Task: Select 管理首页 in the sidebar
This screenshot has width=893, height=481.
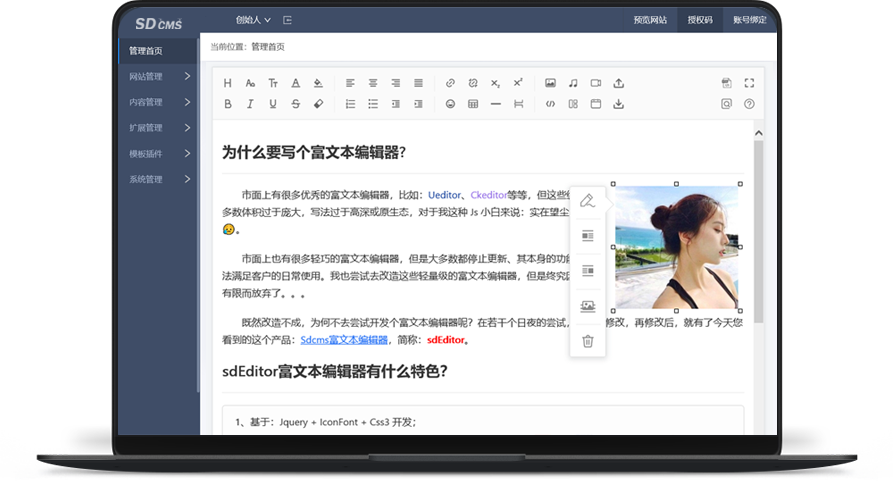Action: coord(146,51)
